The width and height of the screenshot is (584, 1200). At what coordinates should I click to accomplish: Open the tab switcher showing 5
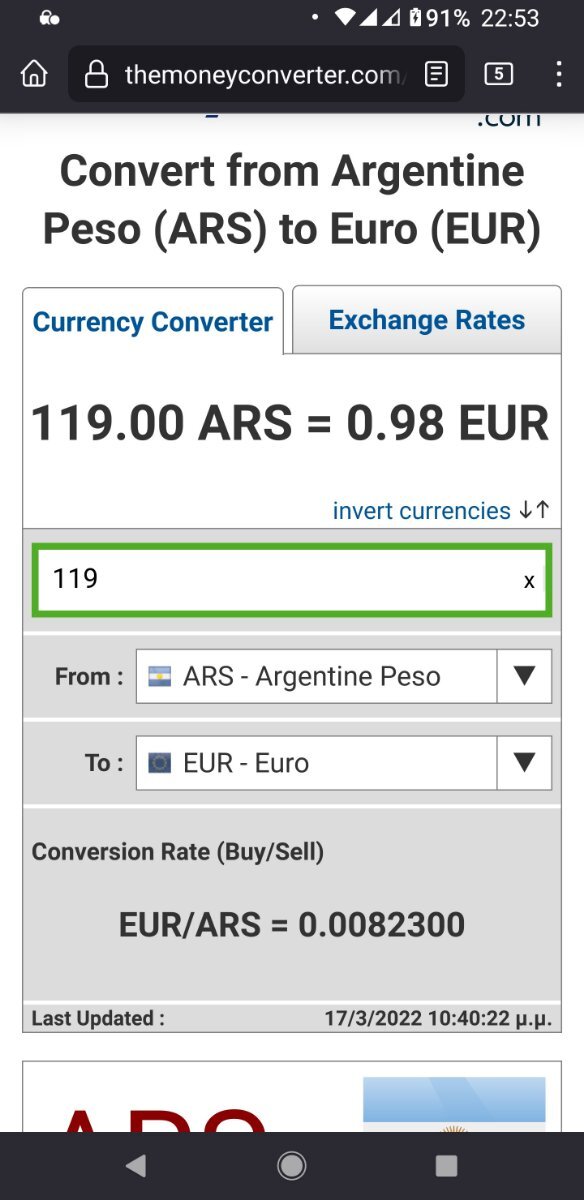click(x=498, y=73)
